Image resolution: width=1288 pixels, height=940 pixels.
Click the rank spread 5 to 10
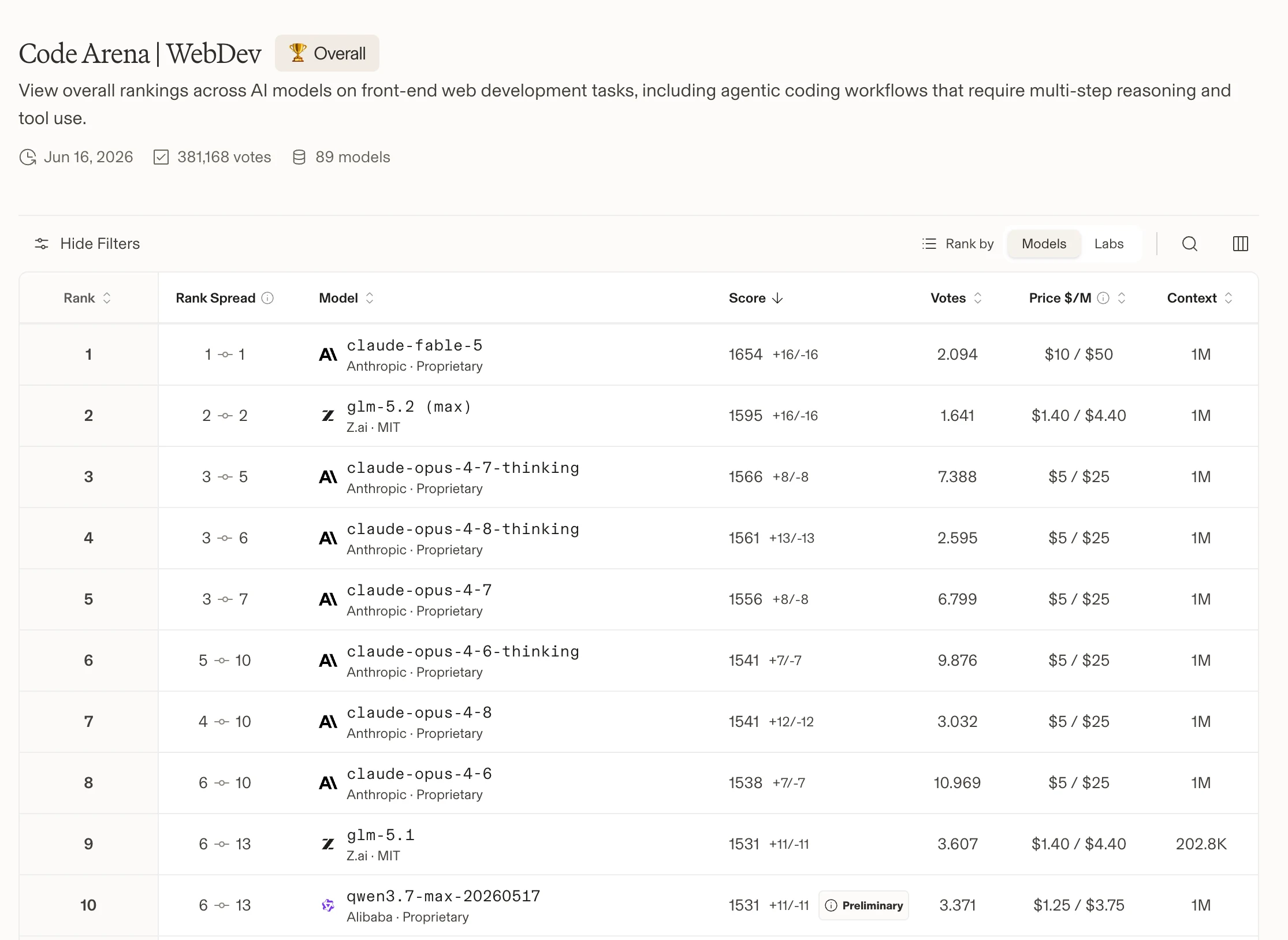[225, 661]
